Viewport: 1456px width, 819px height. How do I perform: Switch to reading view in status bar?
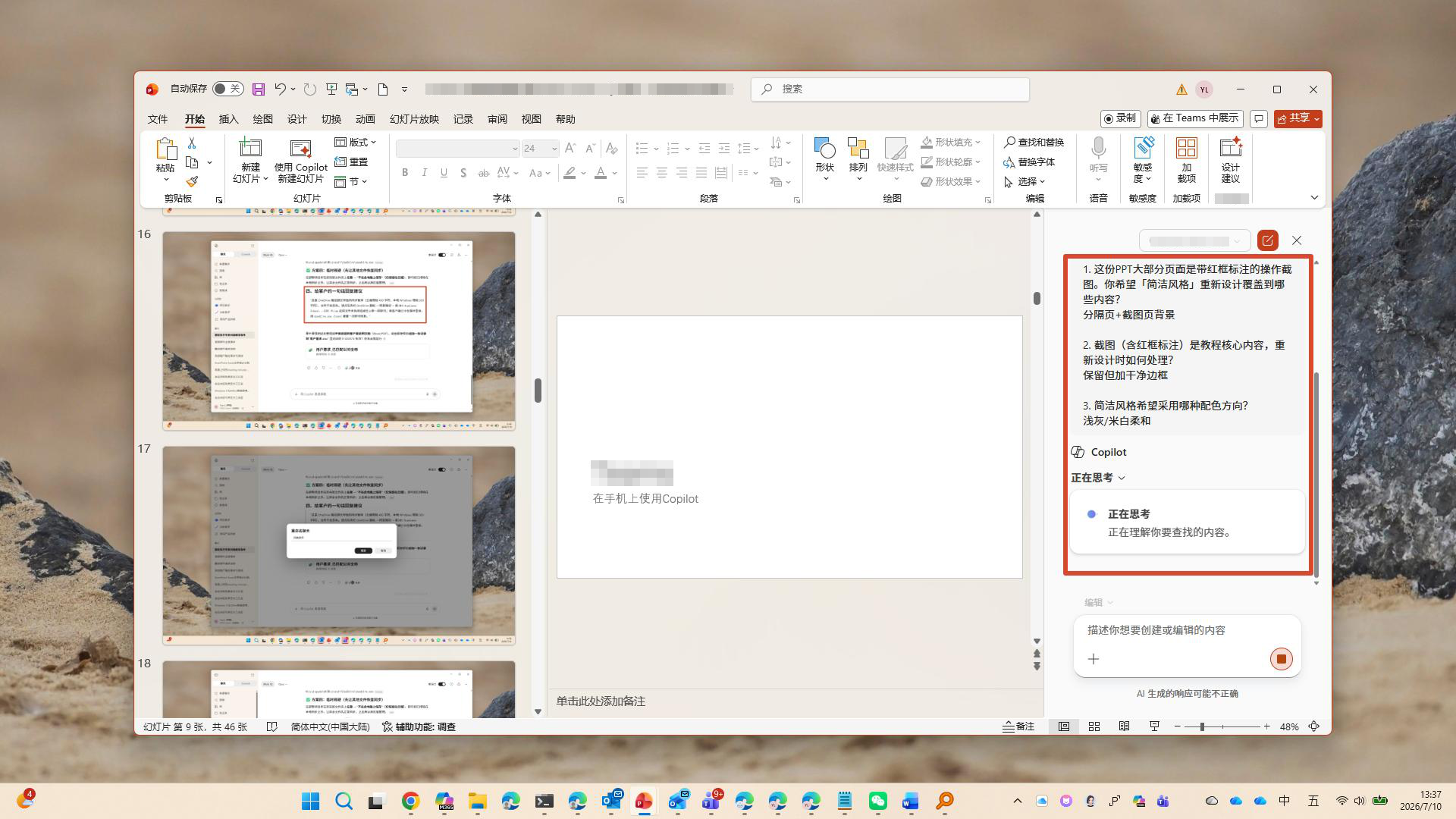1125,726
